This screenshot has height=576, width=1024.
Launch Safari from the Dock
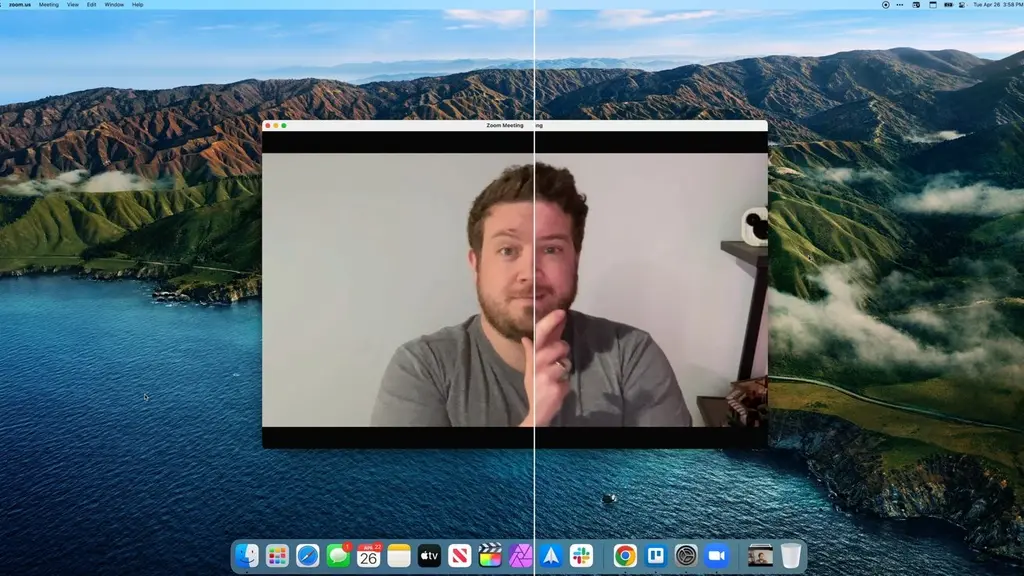coord(308,556)
